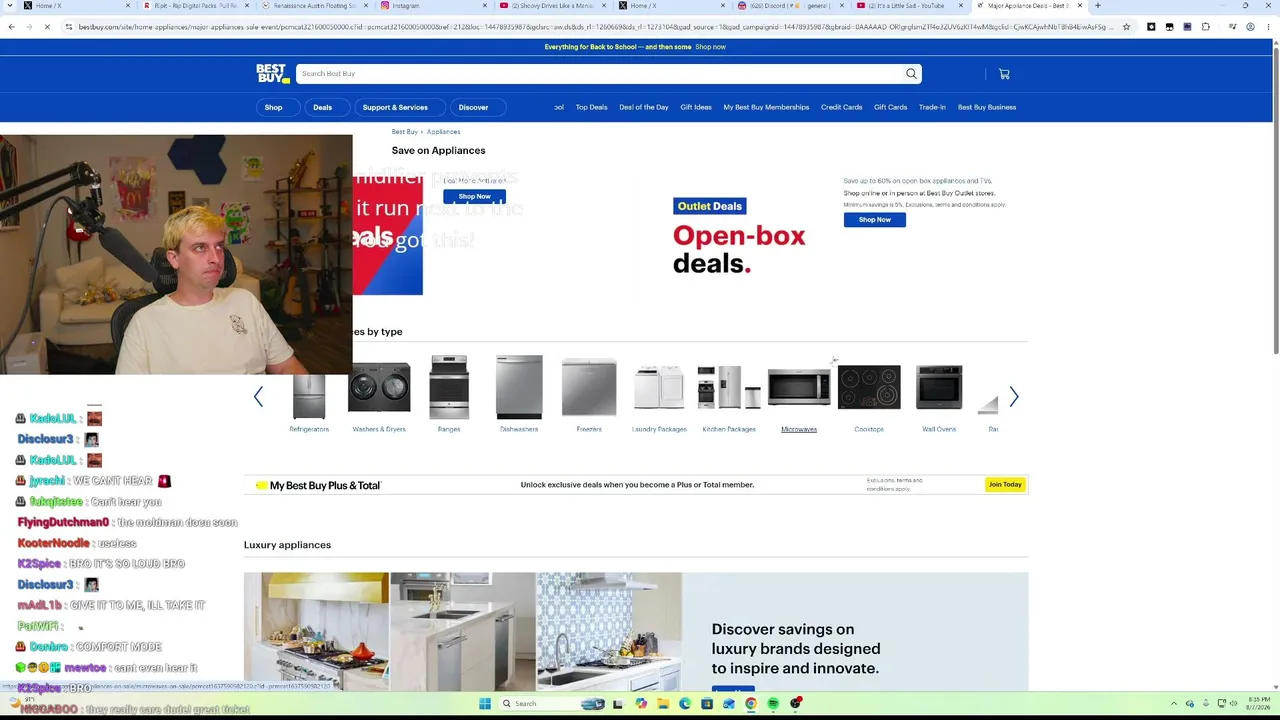Show previous appliance types carousel arrow
Screen dimensions: 1280x720
point(258,397)
